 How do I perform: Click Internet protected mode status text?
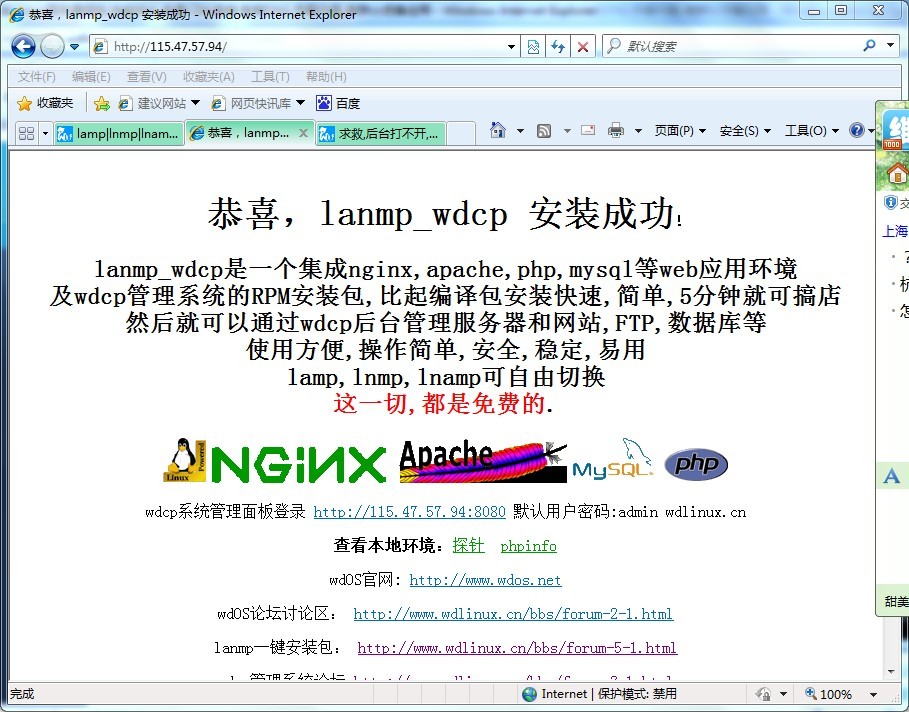pyautogui.click(x=609, y=694)
